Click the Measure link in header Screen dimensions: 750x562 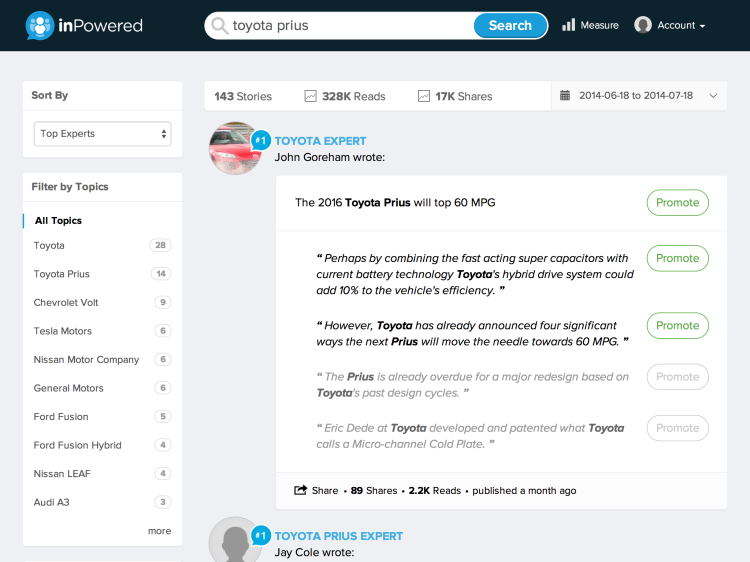pos(599,25)
